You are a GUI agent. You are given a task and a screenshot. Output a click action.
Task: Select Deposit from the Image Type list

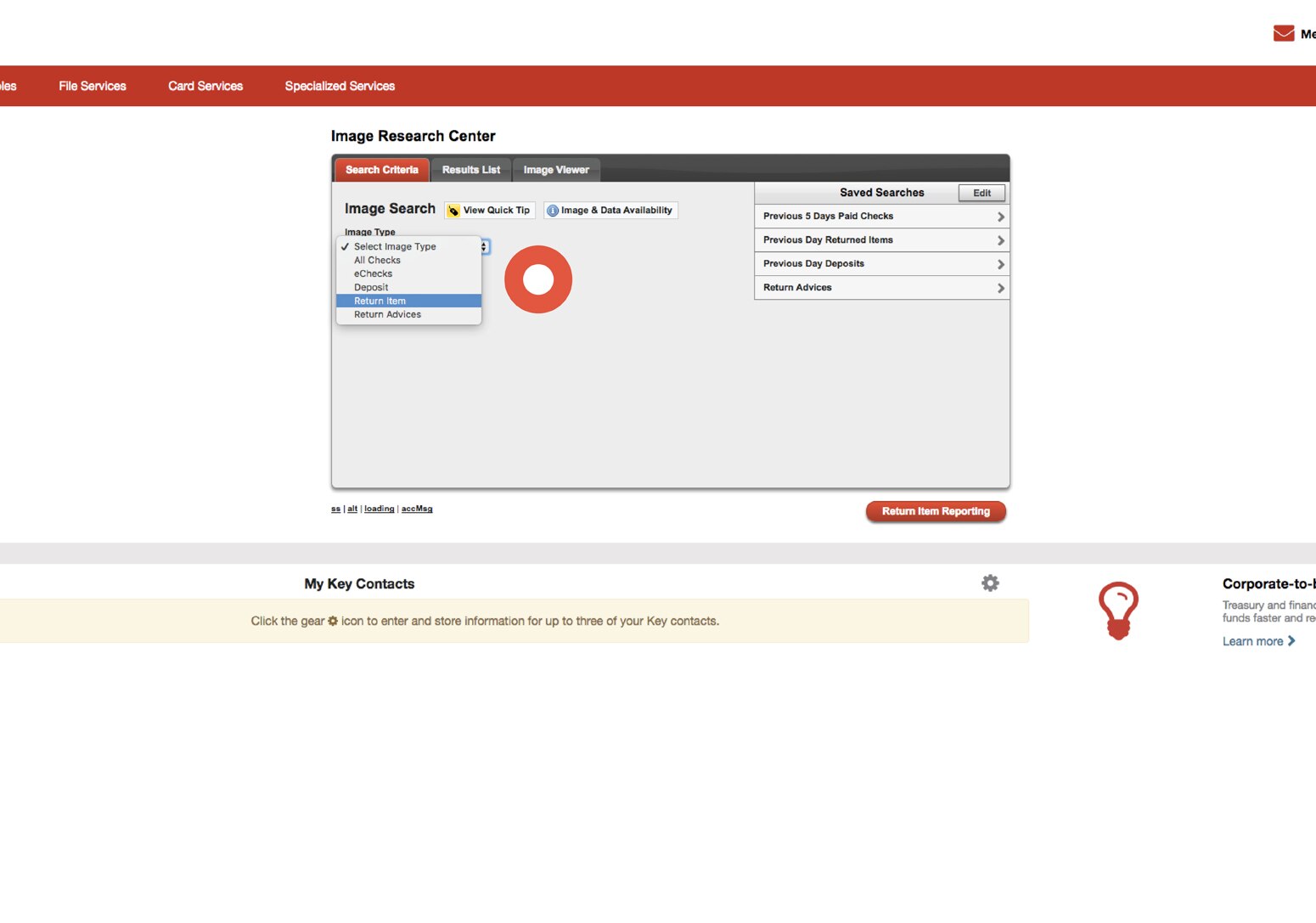(x=371, y=287)
